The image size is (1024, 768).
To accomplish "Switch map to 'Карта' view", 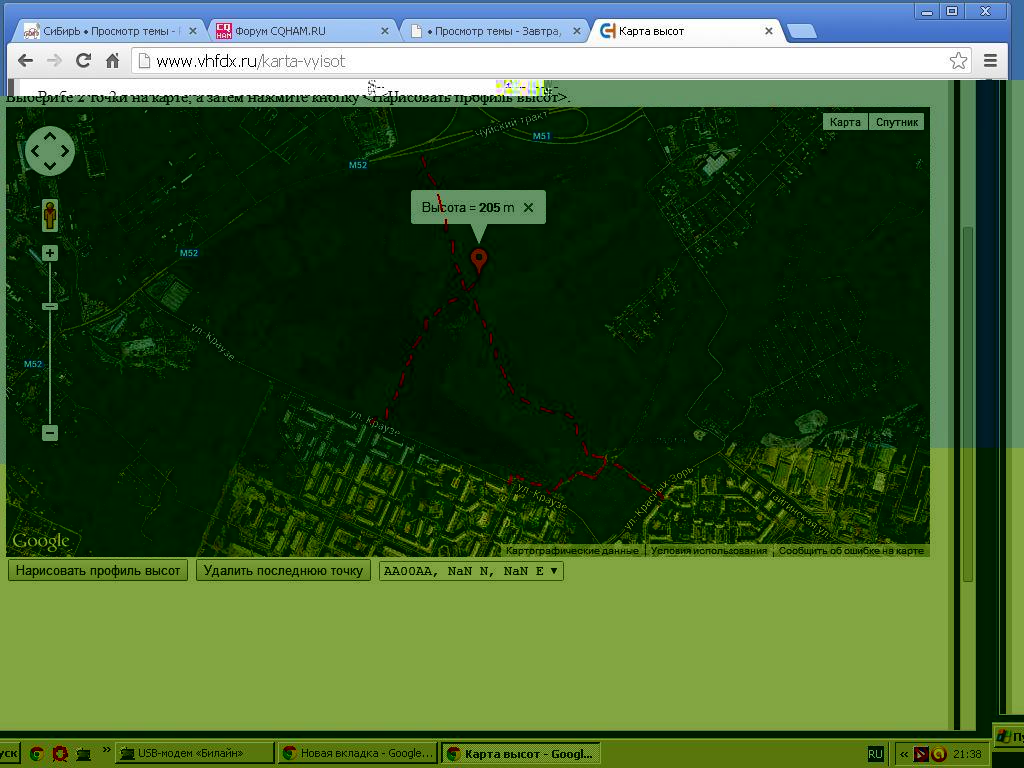I will [845, 122].
